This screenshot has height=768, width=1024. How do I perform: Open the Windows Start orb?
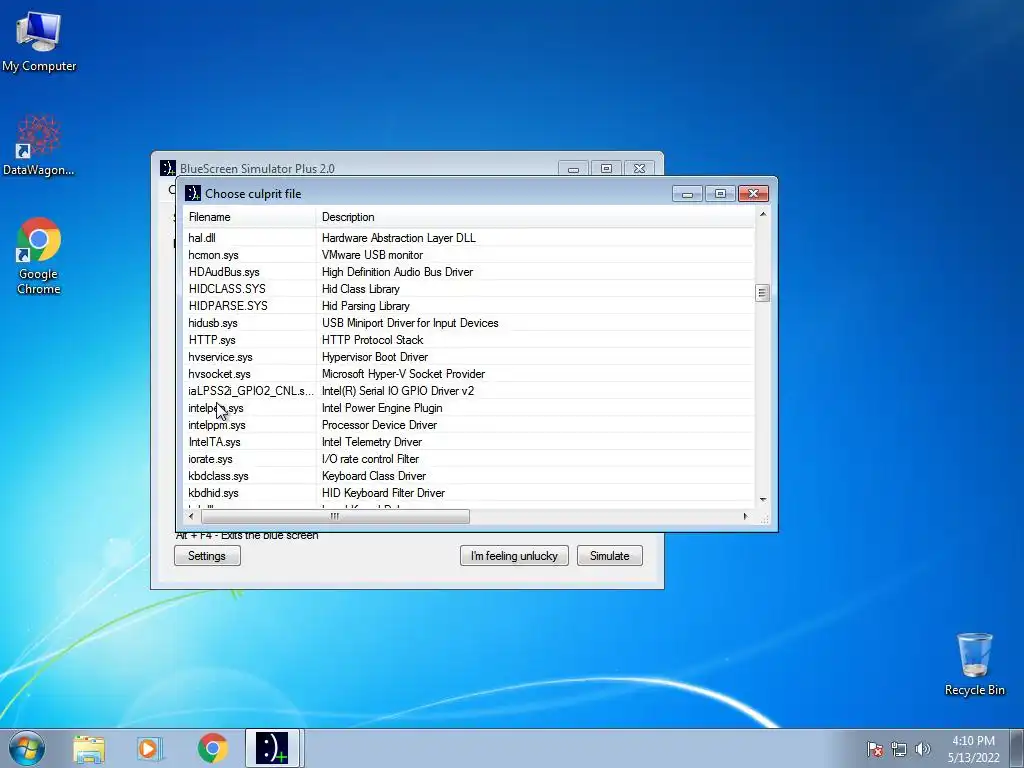click(x=27, y=748)
